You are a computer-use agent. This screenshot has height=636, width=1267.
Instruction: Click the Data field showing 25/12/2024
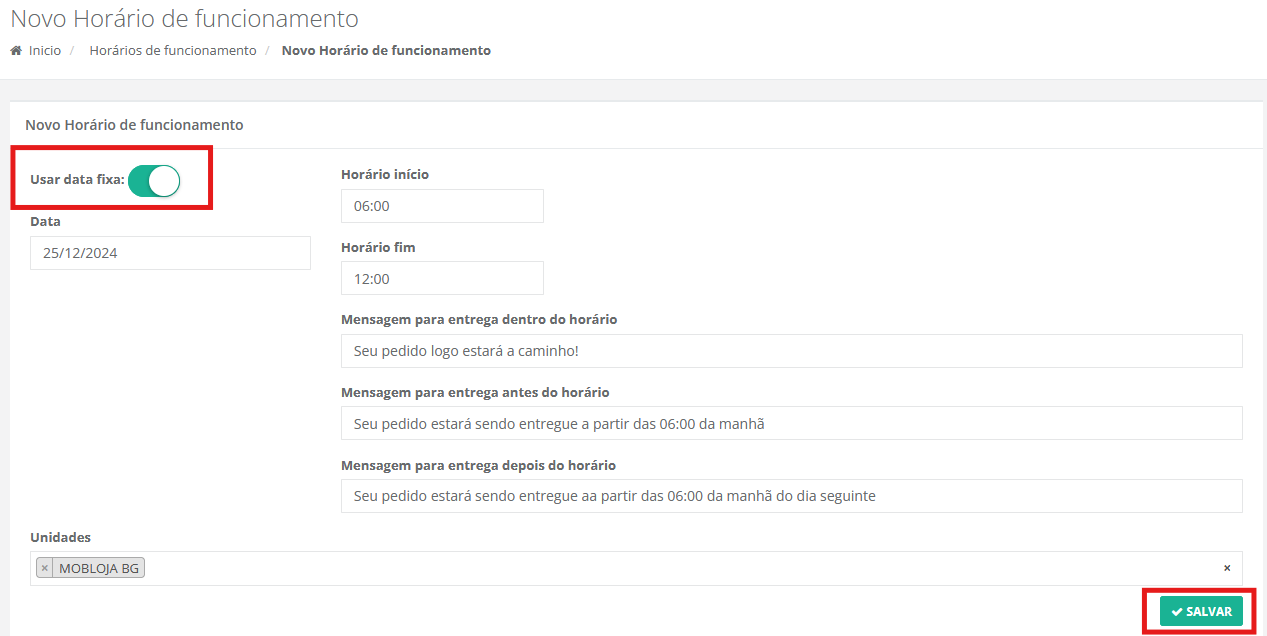pos(170,253)
